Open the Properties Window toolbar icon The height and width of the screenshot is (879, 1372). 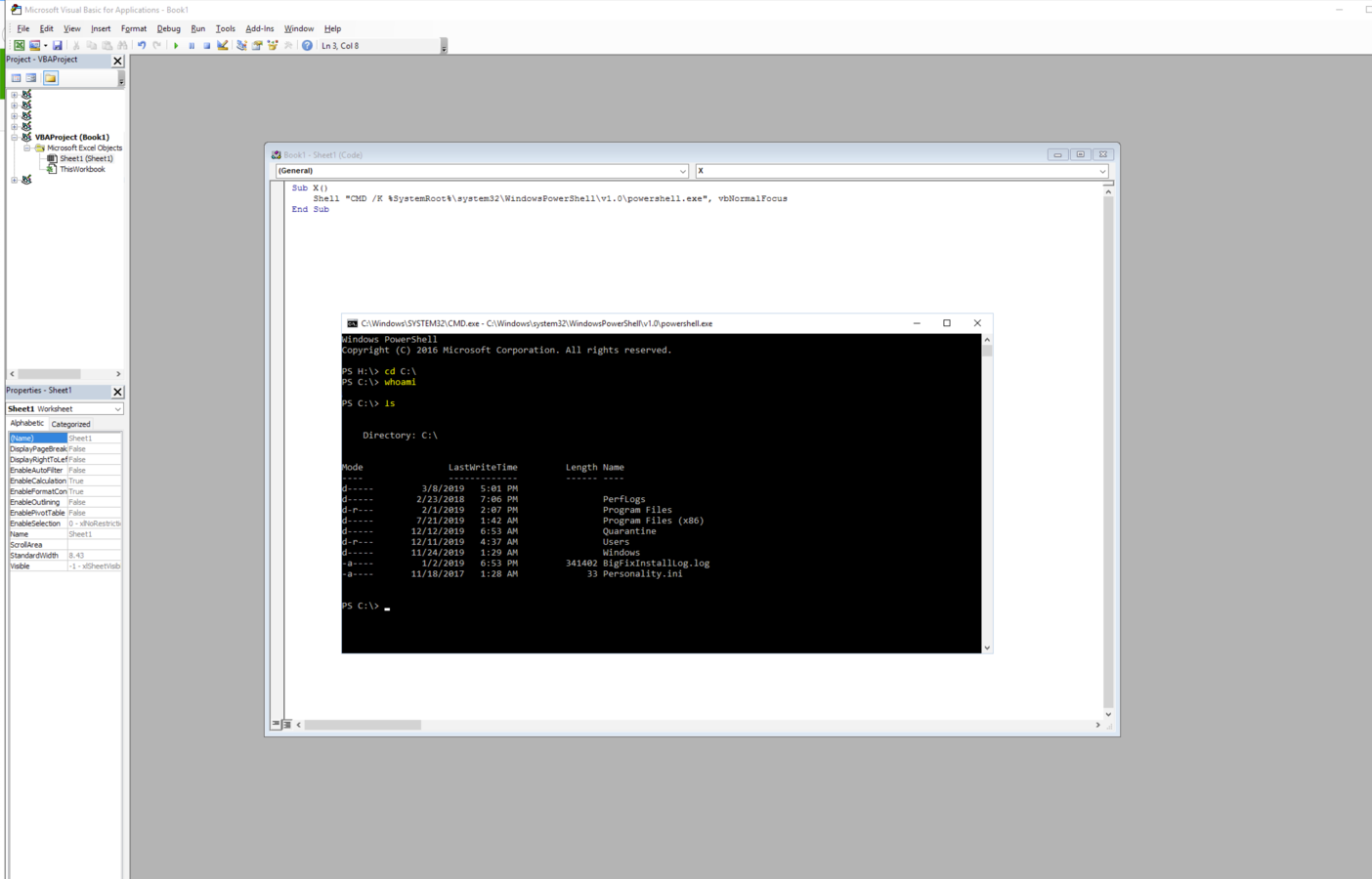pyautogui.click(x=257, y=46)
